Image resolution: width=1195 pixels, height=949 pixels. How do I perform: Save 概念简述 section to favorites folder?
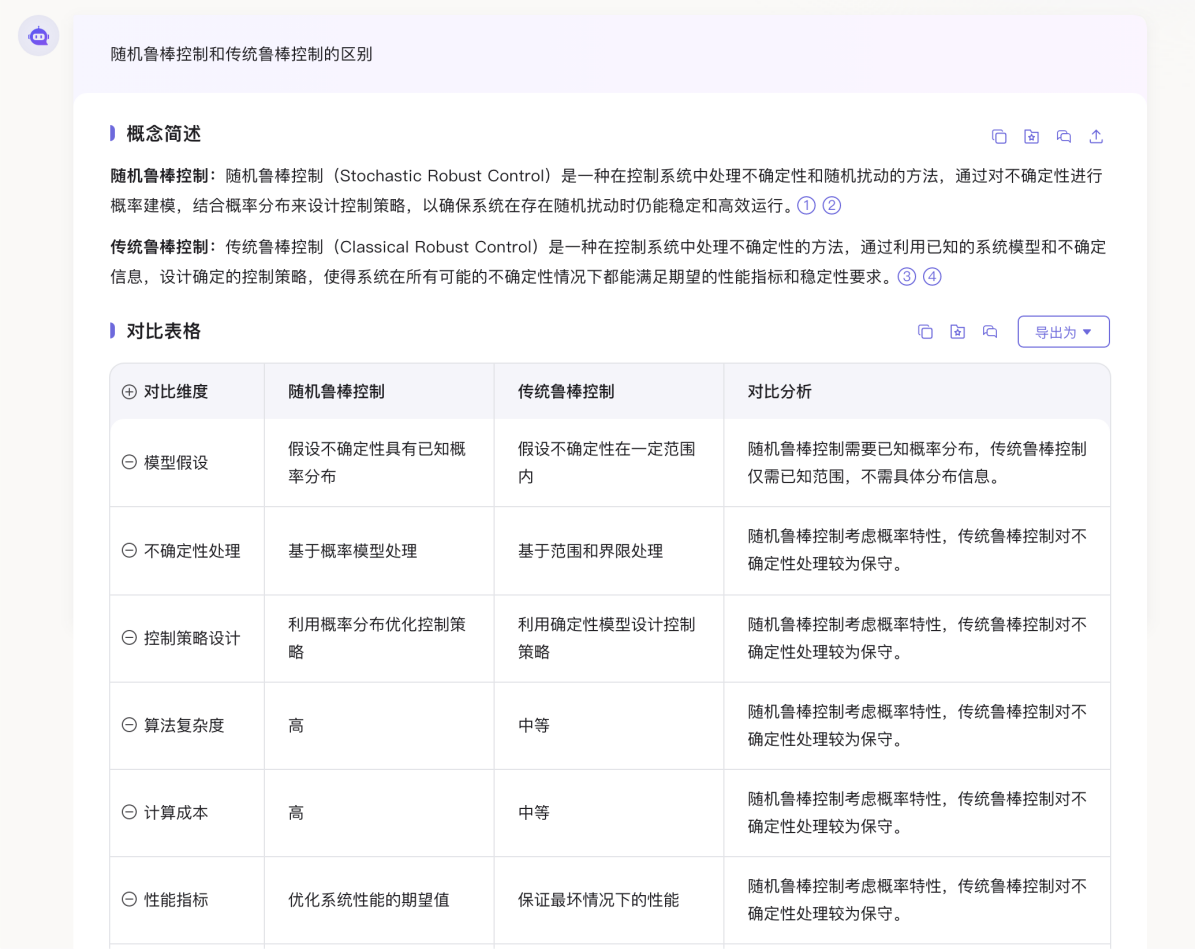pyautogui.click(x=1031, y=136)
